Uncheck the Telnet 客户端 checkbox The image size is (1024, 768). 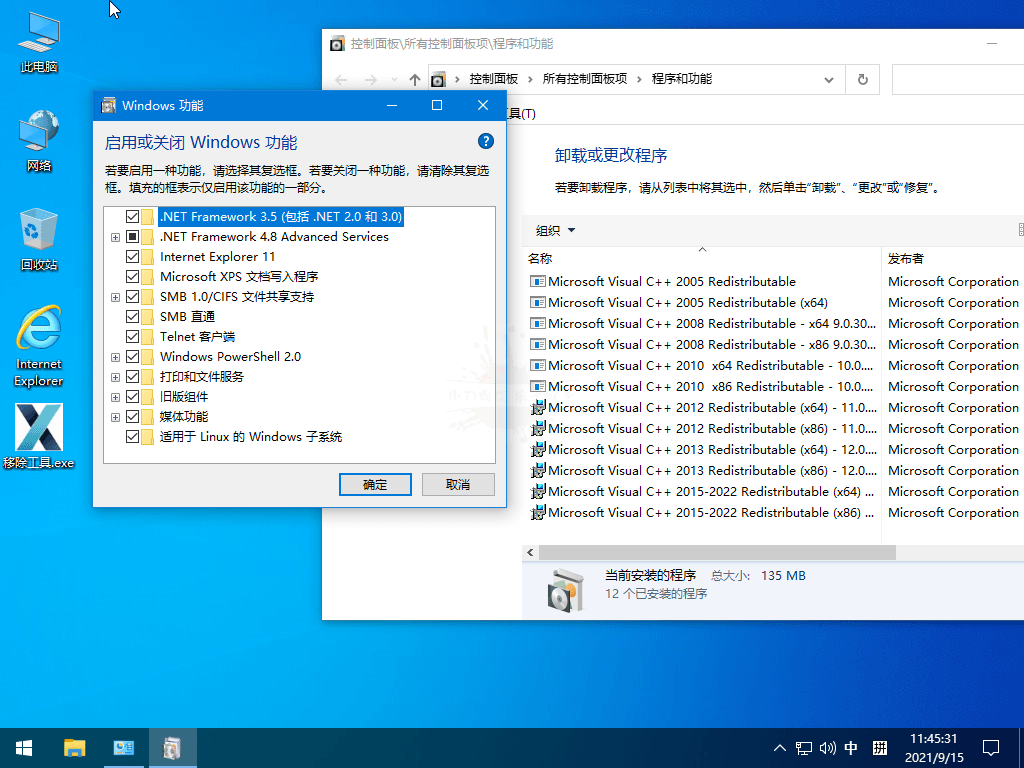(x=133, y=337)
